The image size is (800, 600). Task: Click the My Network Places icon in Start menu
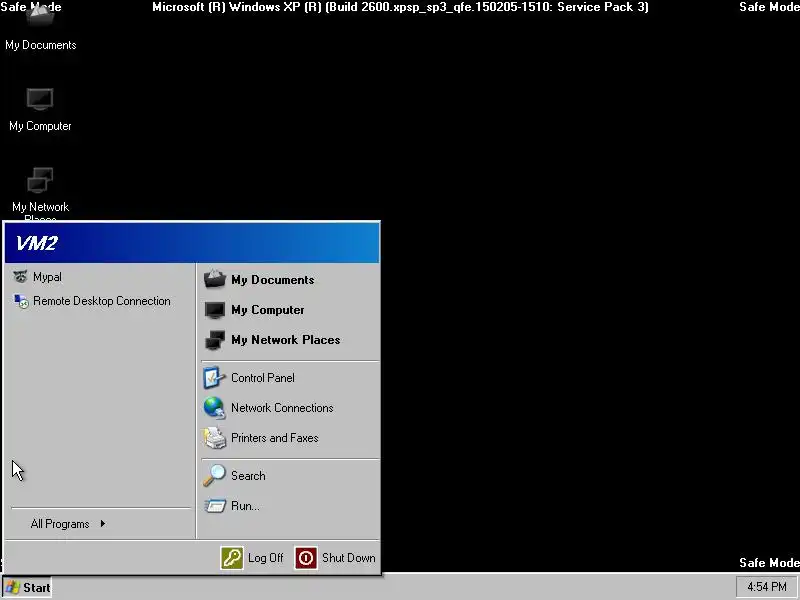tap(214, 340)
